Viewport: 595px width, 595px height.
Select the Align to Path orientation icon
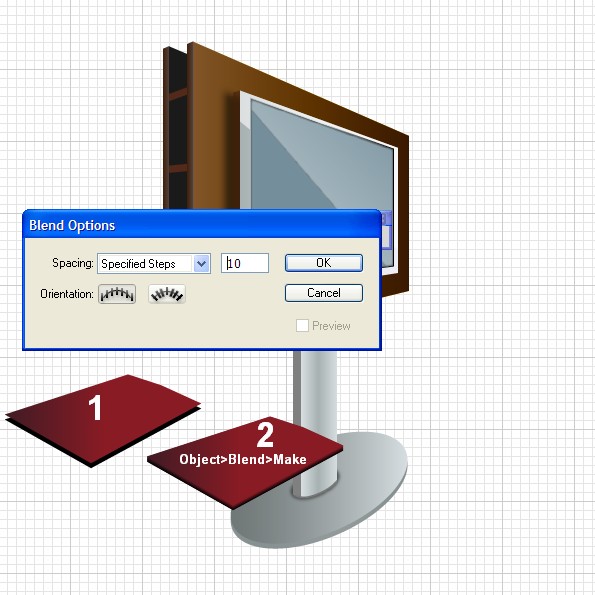tap(167, 294)
